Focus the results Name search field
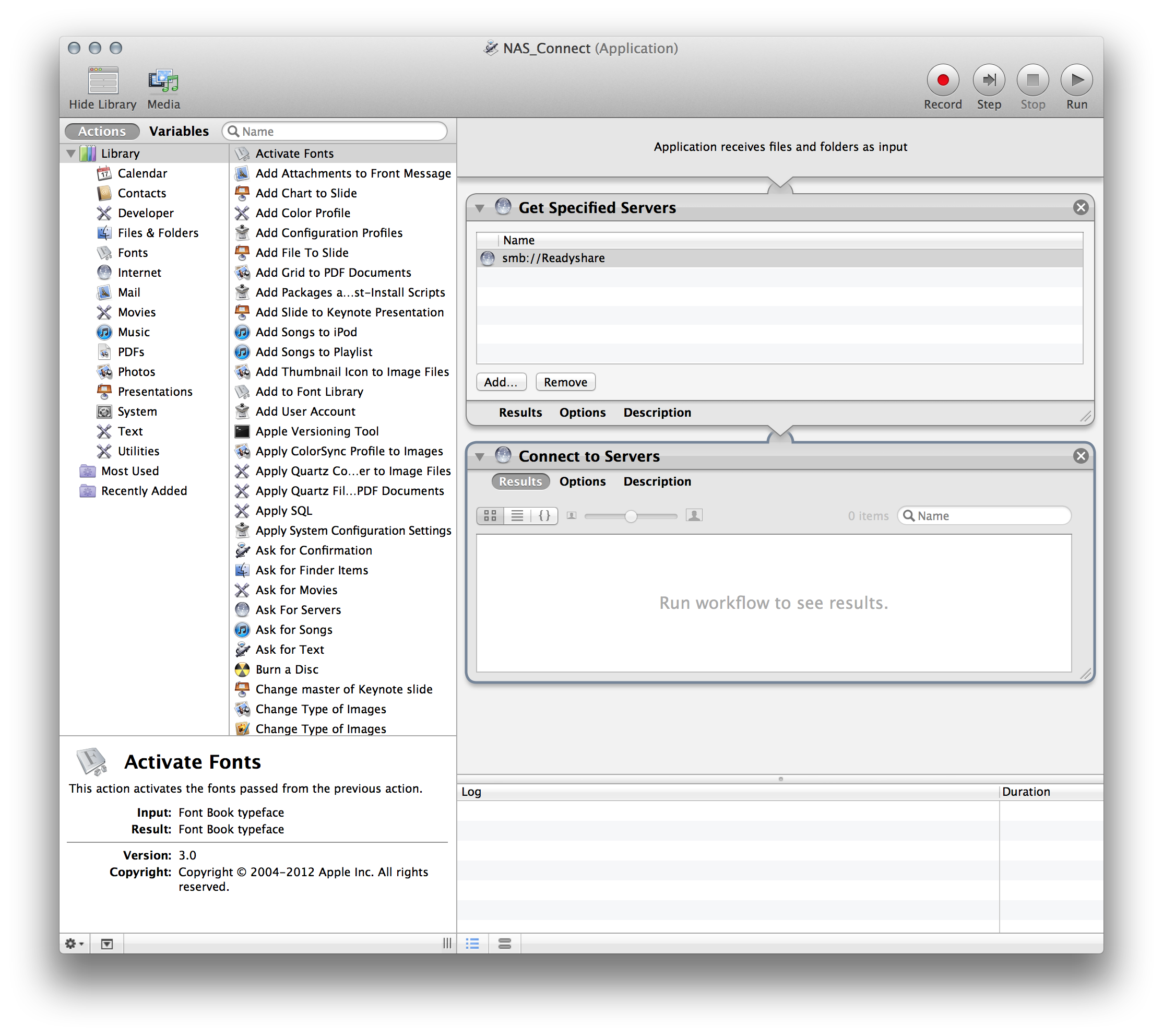This screenshot has width=1163, height=1036. tap(984, 516)
